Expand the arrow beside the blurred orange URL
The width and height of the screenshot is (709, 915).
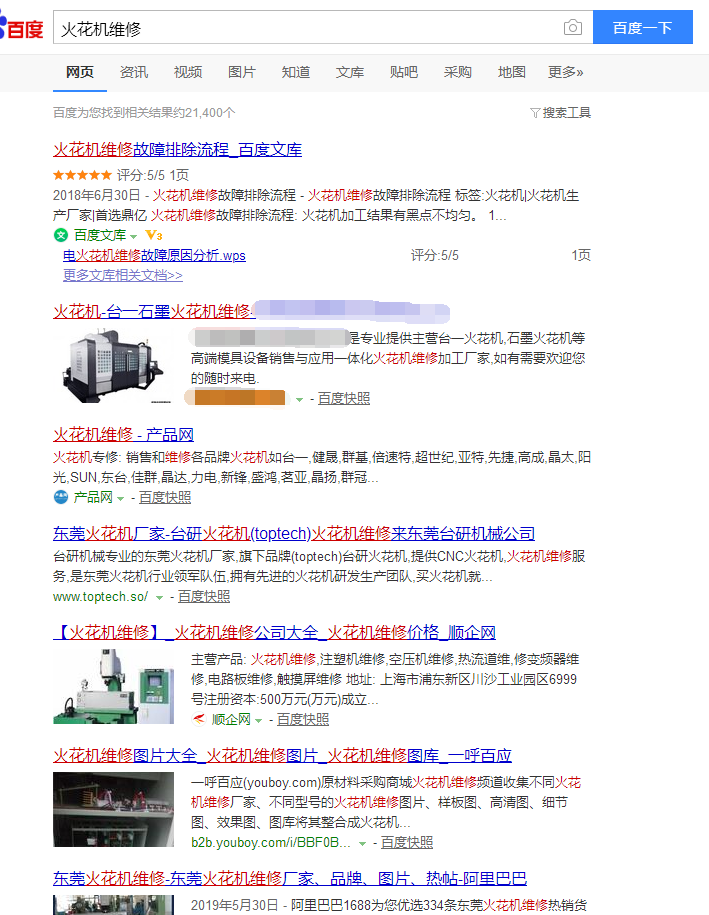pos(299,400)
